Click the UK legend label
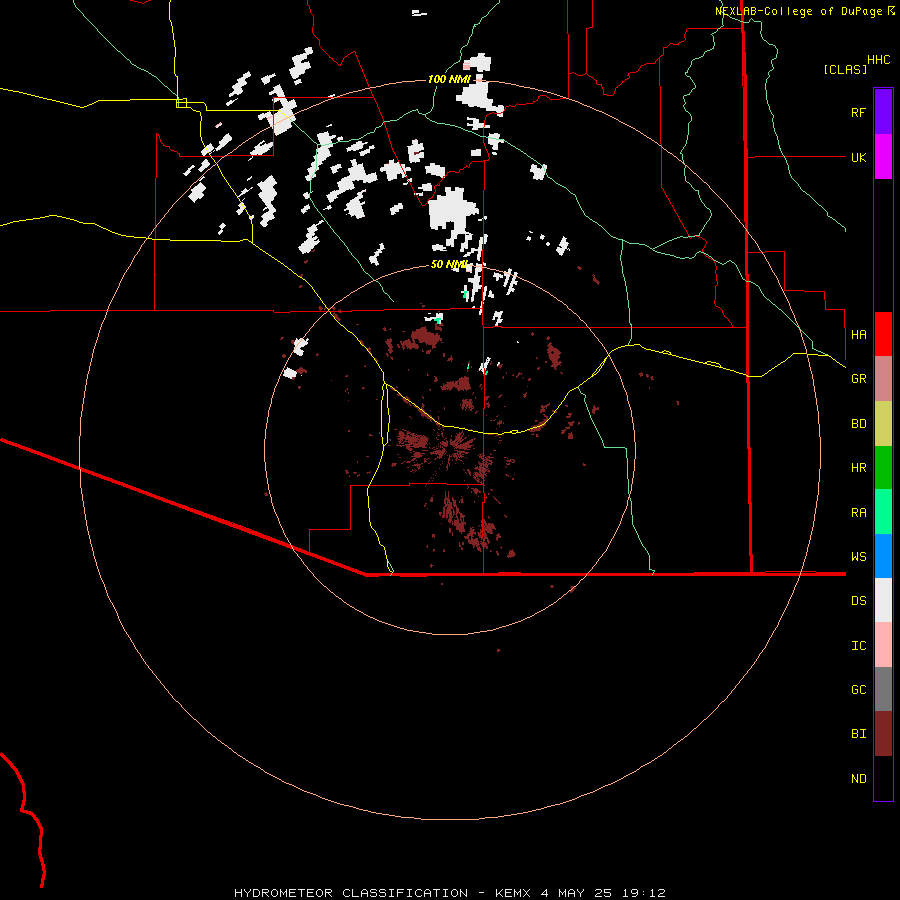 pos(858,157)
